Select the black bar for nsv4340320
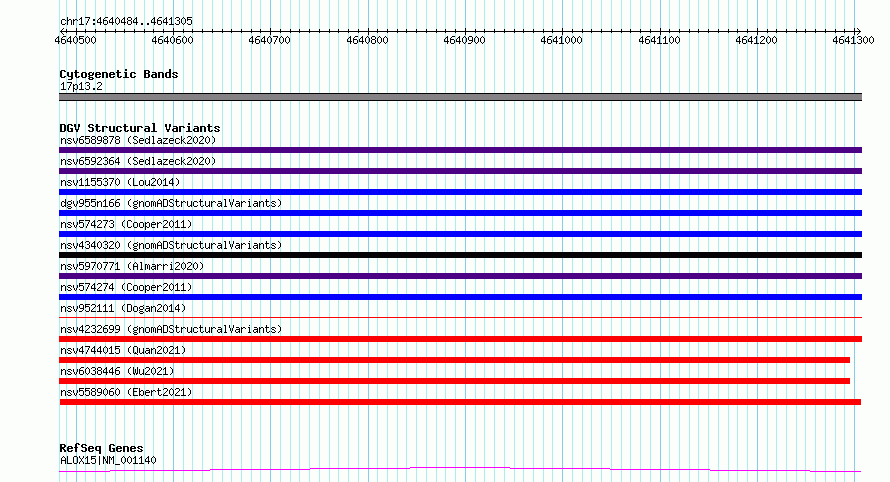This screenshot has height=482, width=890. click(x=460, y=255)
